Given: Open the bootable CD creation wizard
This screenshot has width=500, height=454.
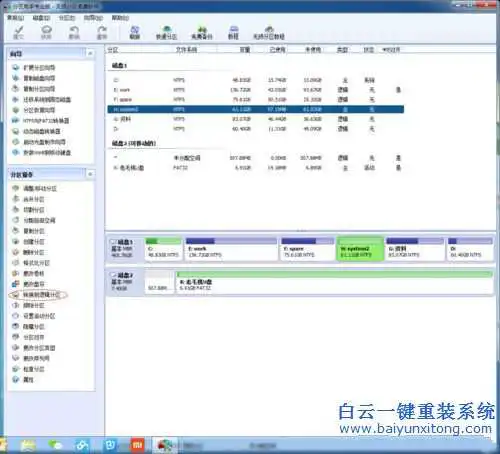Looking at the screenshot, I should tap(39, 142).
